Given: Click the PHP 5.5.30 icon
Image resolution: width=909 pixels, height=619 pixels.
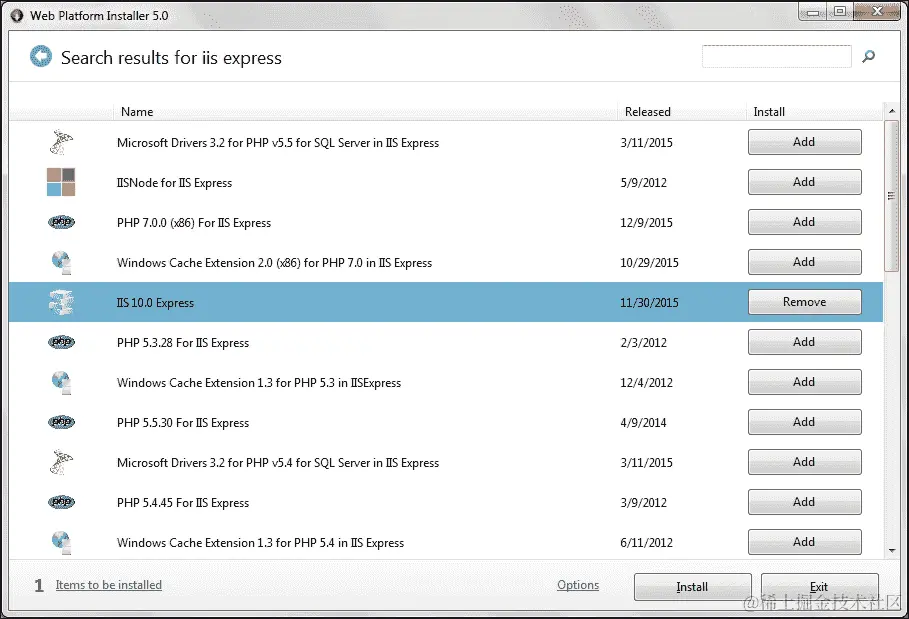Looking at the screenshot, I should pyautogui.click(x=61, y=422).
